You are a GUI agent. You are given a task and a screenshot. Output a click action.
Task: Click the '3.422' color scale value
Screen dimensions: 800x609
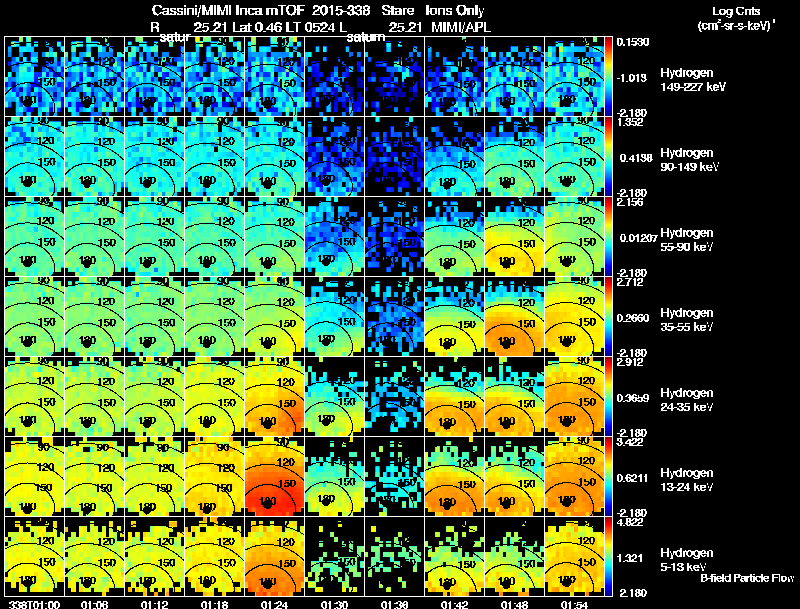click(x=630, y=443)
